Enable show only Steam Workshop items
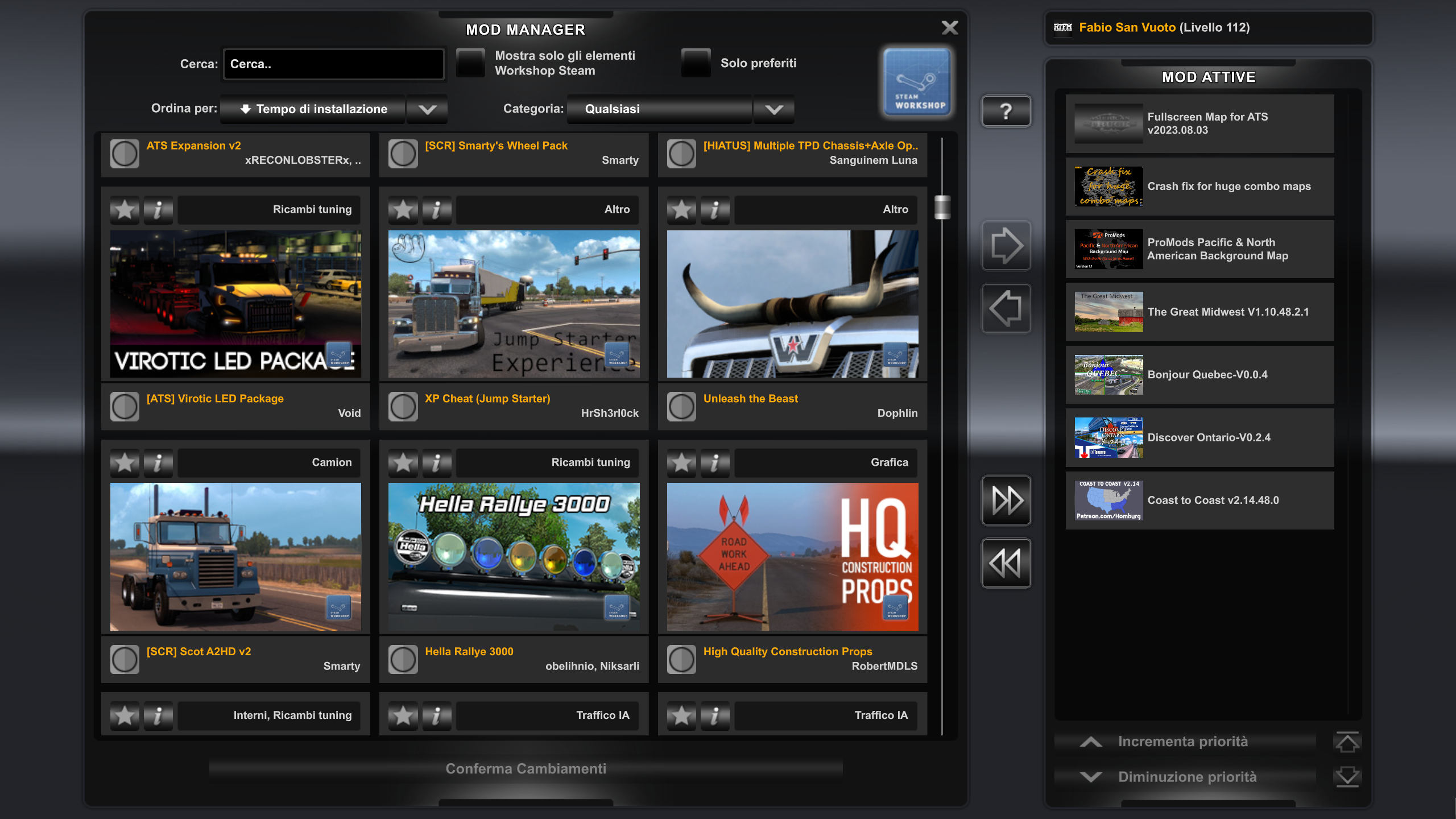Screen dimensions: 1456x819 (470, 63)
